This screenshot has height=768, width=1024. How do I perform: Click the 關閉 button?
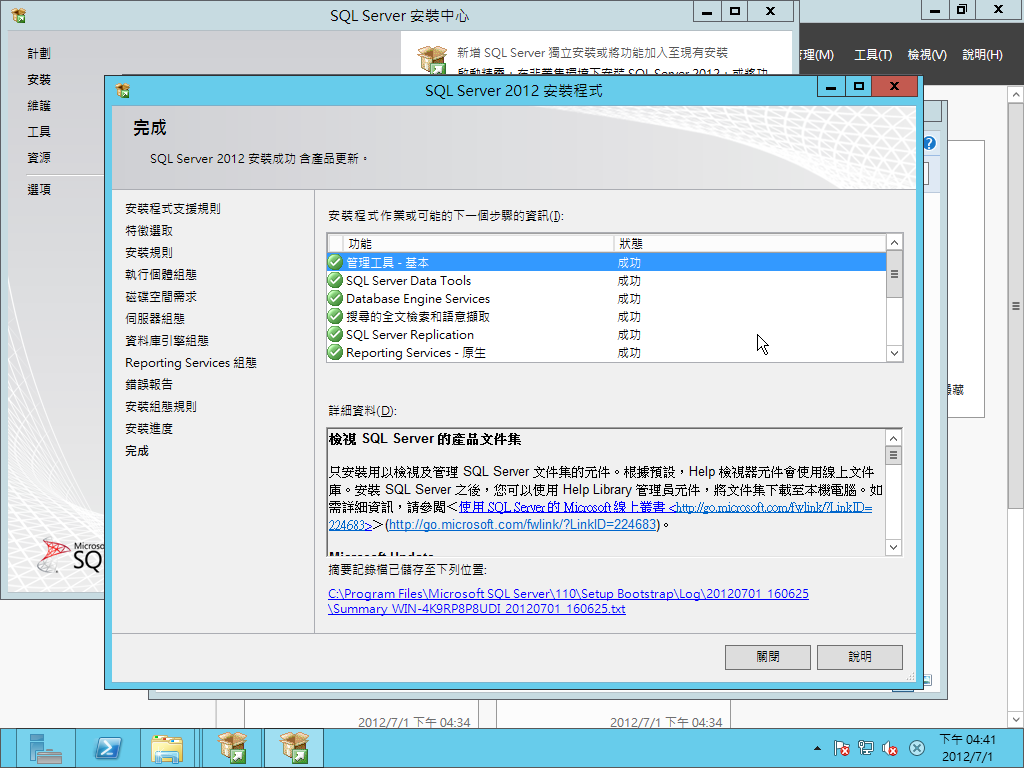(767, 657)
